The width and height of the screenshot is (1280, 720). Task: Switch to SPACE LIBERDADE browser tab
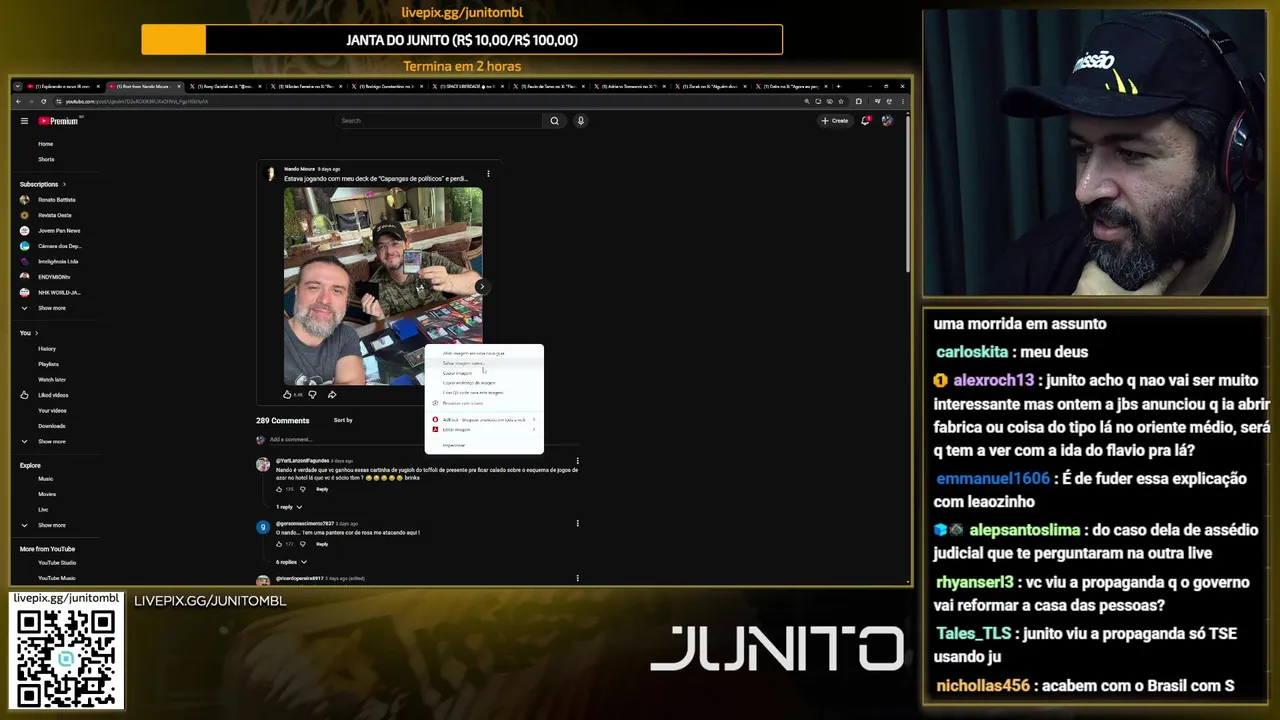click(470, 86)
